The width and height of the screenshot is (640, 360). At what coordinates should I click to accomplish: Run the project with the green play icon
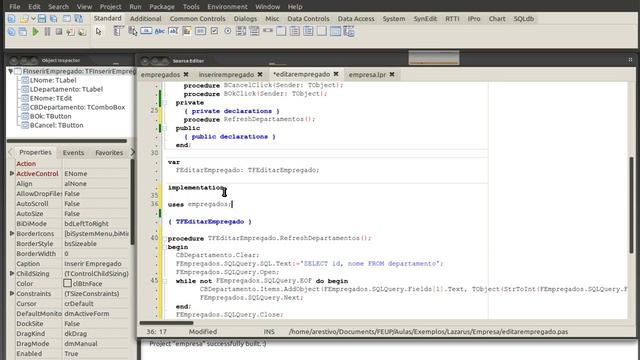pyautogui.click(x=36, y=31)
